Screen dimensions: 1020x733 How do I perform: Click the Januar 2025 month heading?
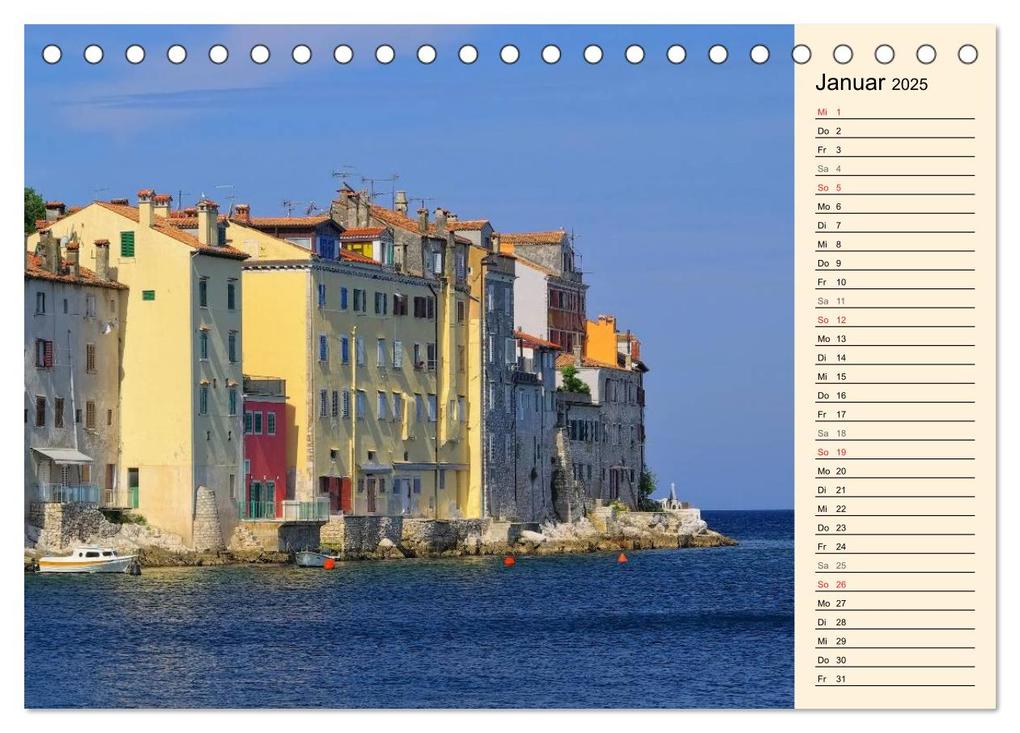[871, 83]
